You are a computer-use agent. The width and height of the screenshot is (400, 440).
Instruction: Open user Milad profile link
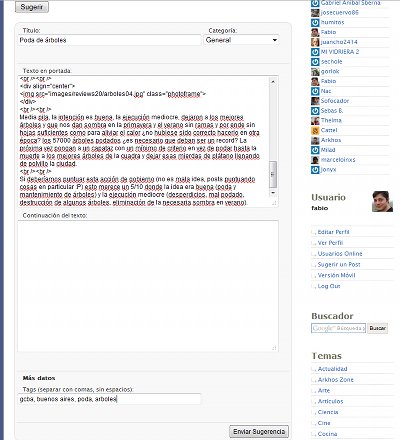(x=328, y=150)
